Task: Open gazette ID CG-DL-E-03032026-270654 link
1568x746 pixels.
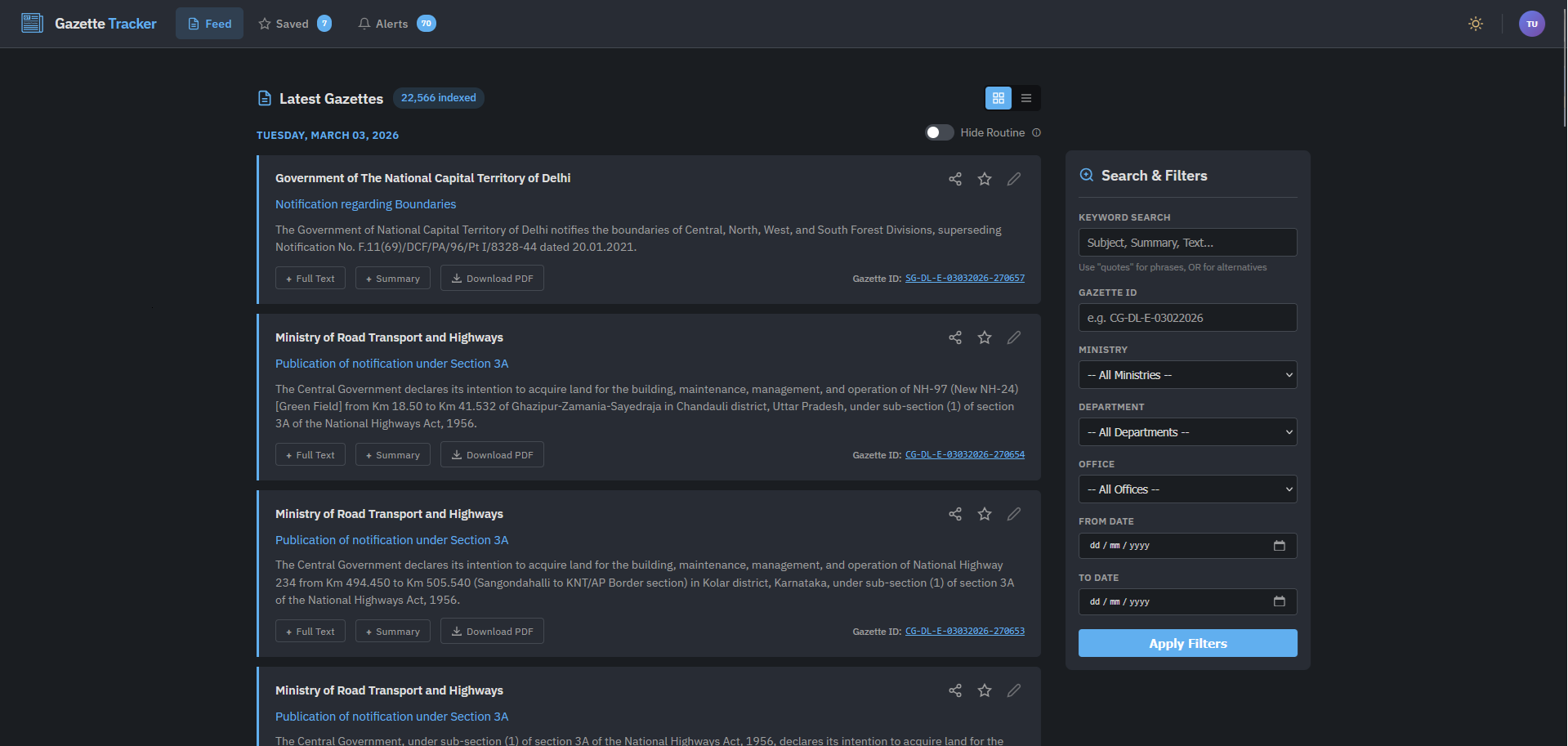Action: coord(965,455)
